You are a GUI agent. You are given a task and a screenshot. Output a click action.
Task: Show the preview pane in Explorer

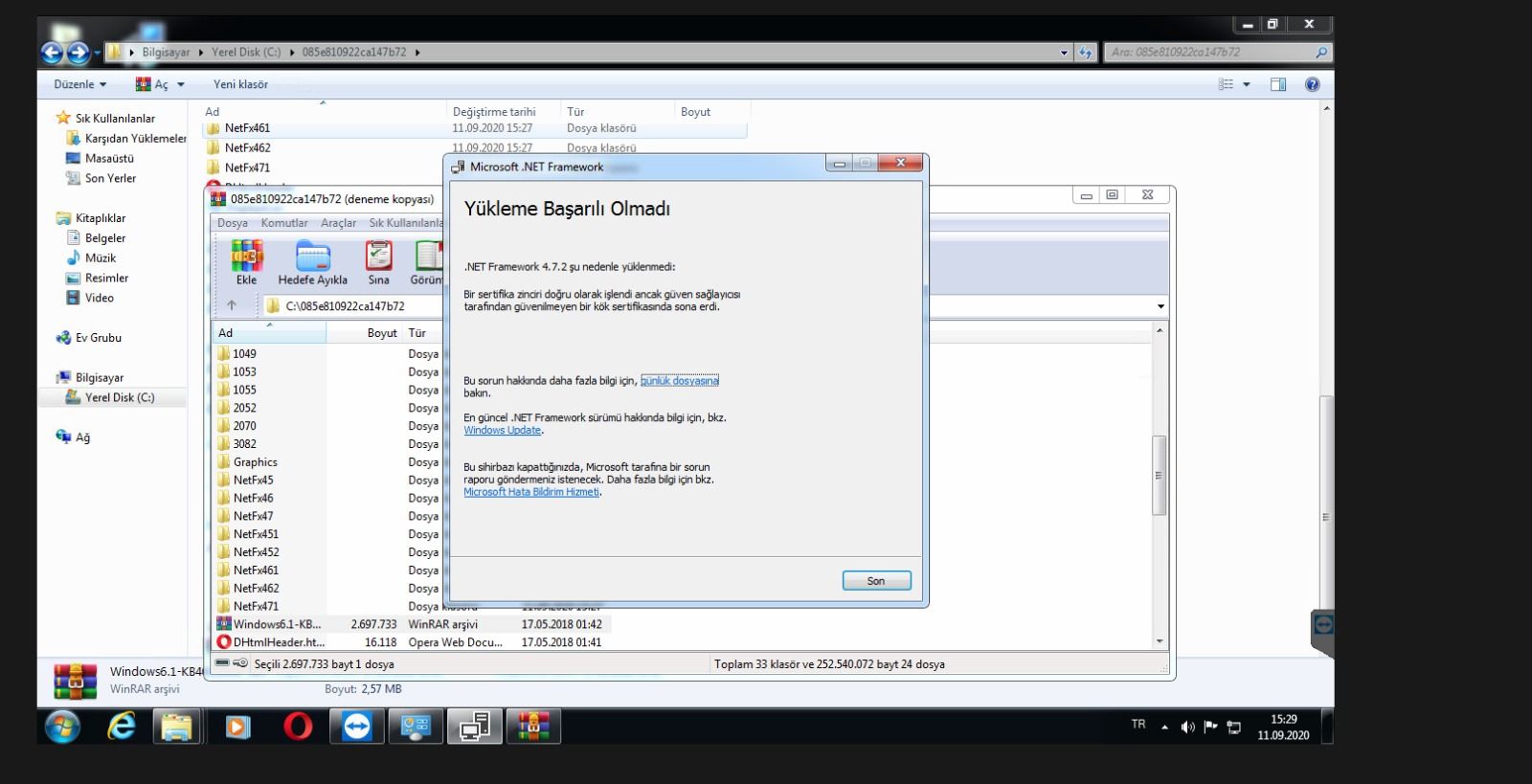(1278, 84)
